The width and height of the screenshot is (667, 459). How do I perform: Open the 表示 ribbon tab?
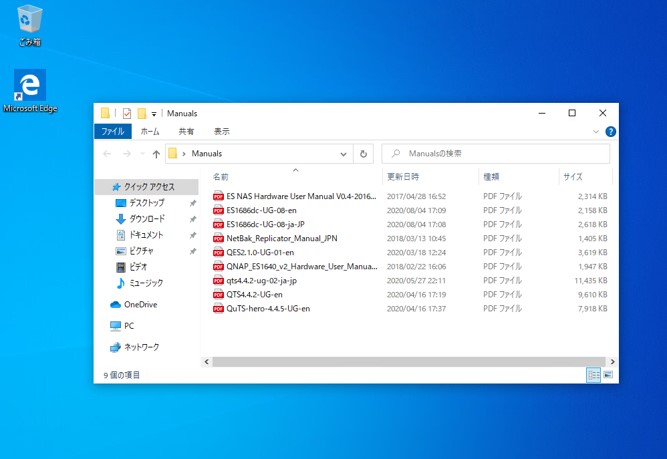221,132
